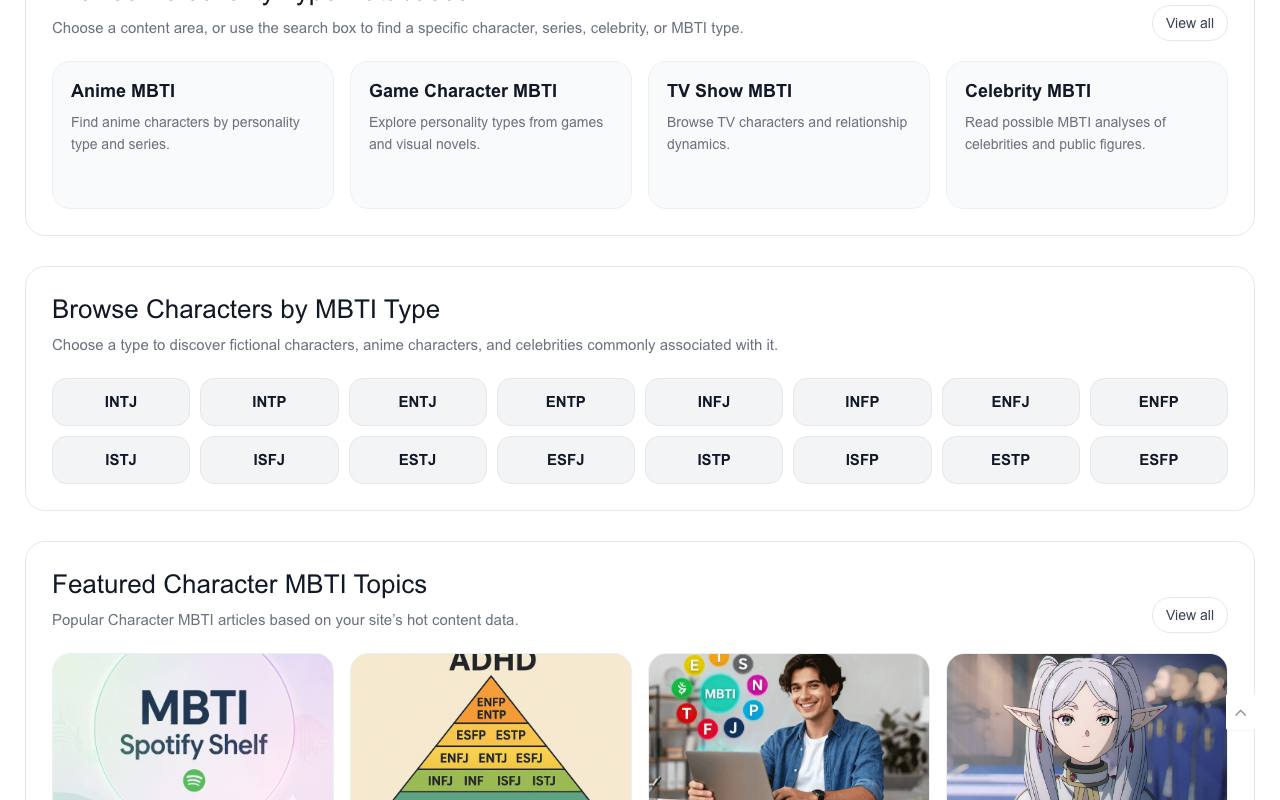Select the INTJ type button
The image size is (1280, 800).
point(121,402)
